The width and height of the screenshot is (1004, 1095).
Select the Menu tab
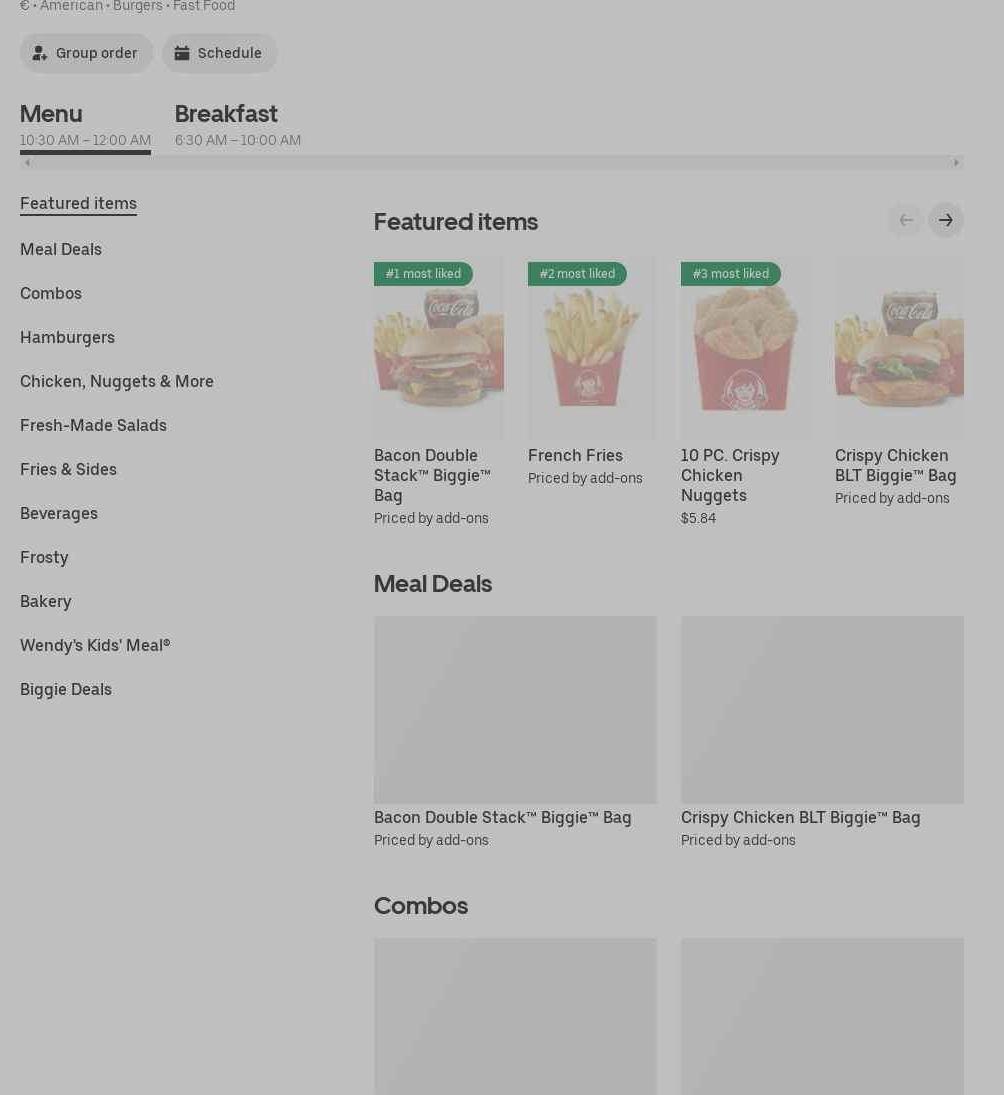click(x=85, y=125)
